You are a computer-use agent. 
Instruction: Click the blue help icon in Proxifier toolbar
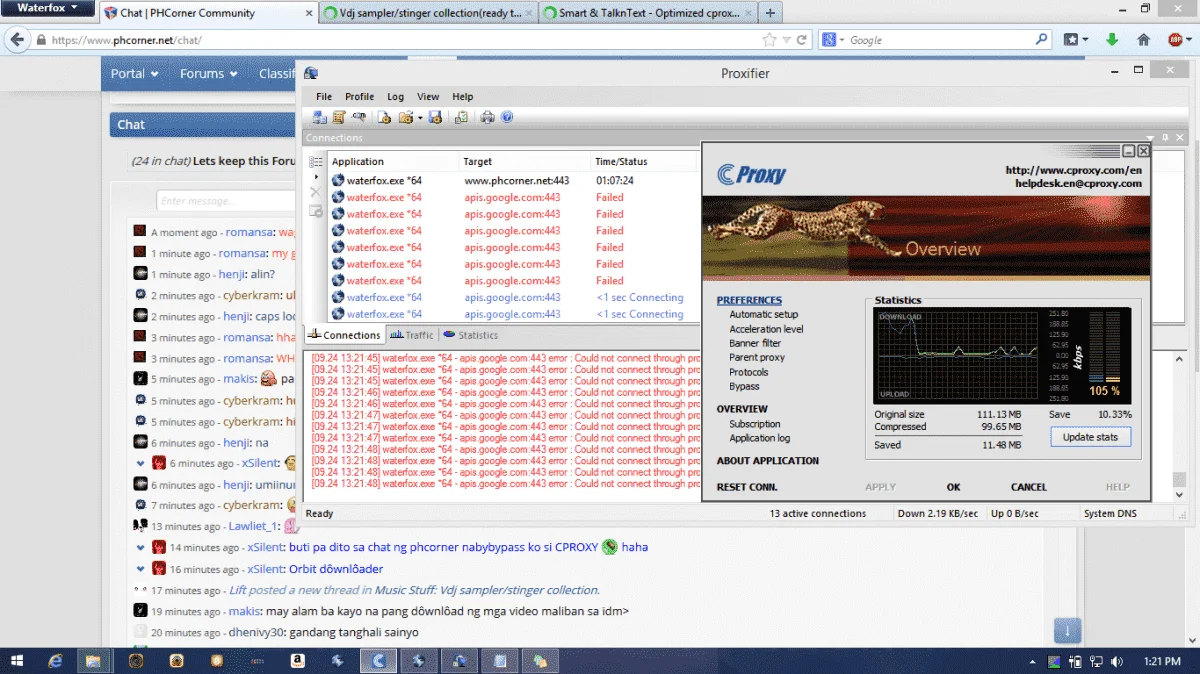coord(507,117)
